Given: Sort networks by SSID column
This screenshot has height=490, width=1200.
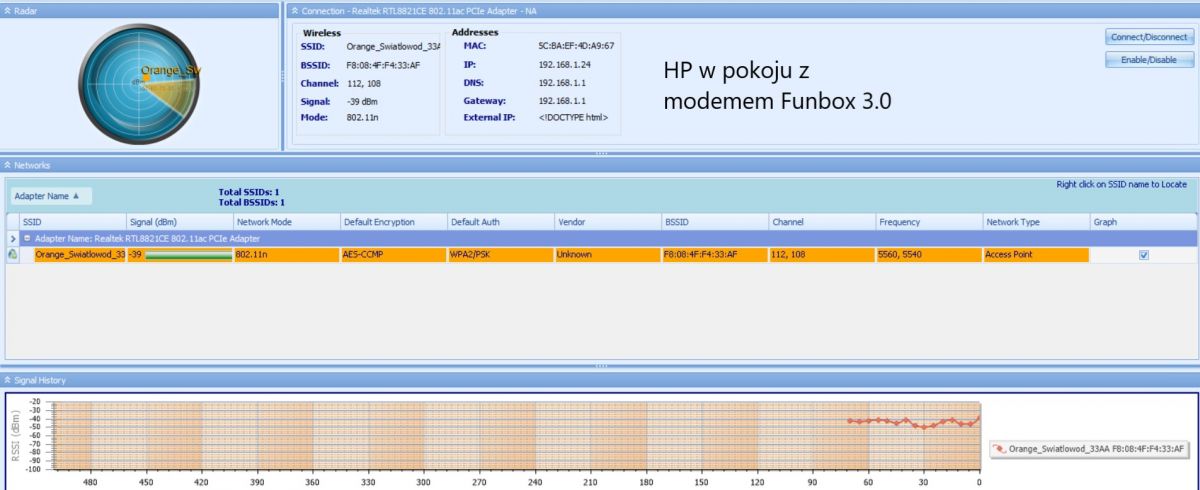Looking at the screenshot, I should point(72,222).
